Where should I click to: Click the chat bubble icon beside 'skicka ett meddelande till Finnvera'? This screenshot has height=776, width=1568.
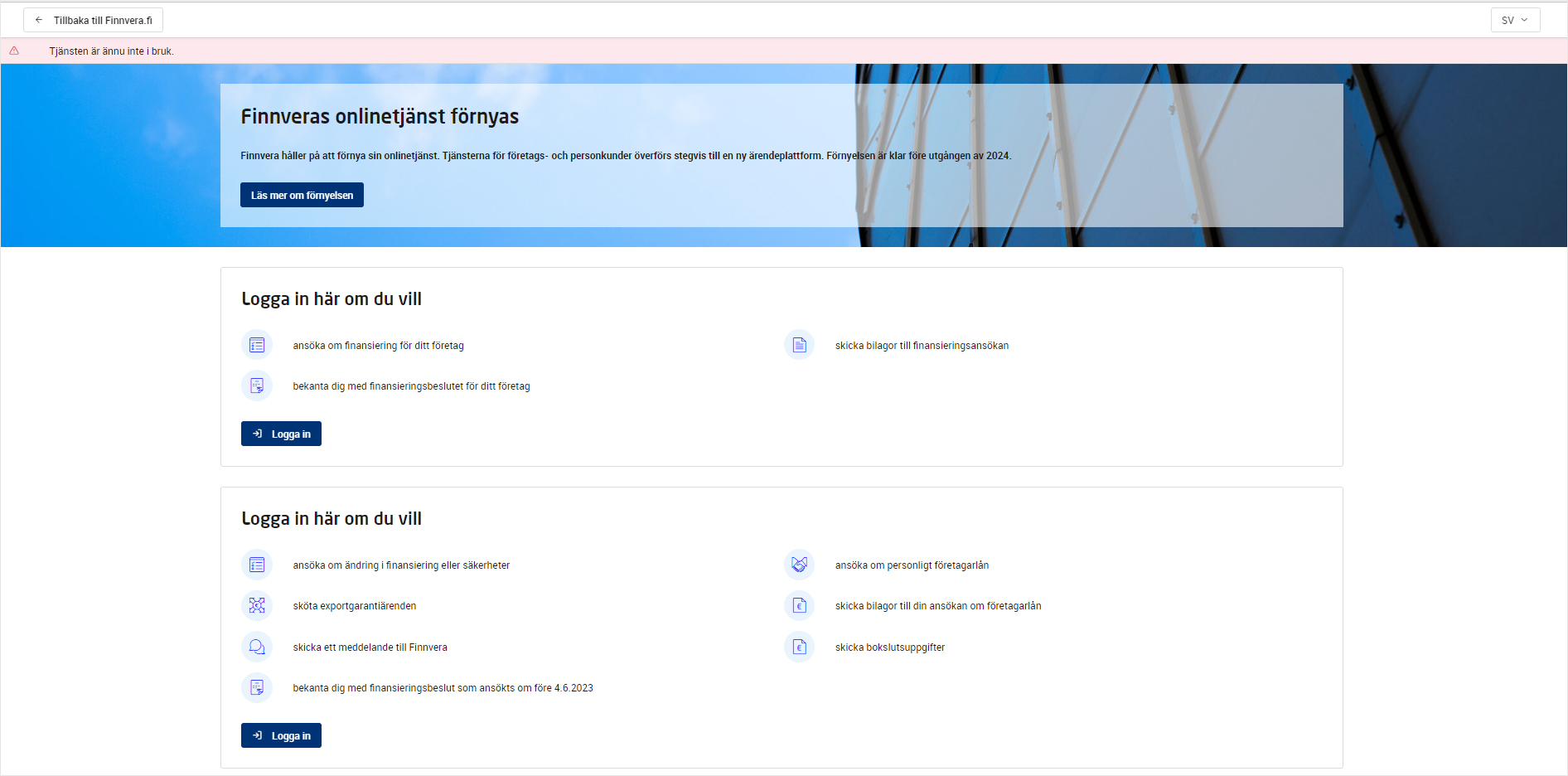(257, 647)
